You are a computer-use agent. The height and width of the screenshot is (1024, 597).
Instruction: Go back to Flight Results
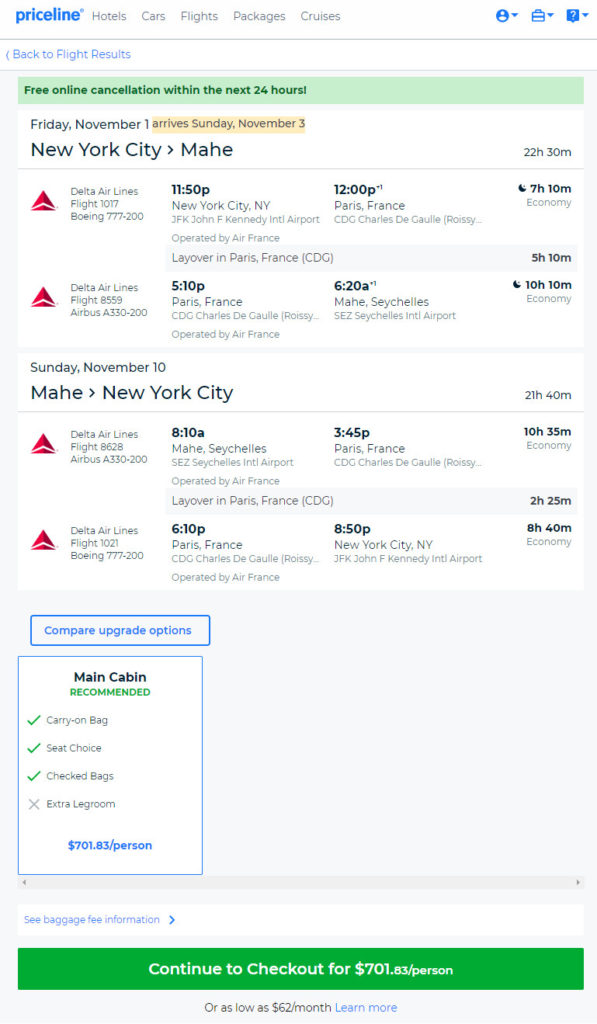click(69, 54)
